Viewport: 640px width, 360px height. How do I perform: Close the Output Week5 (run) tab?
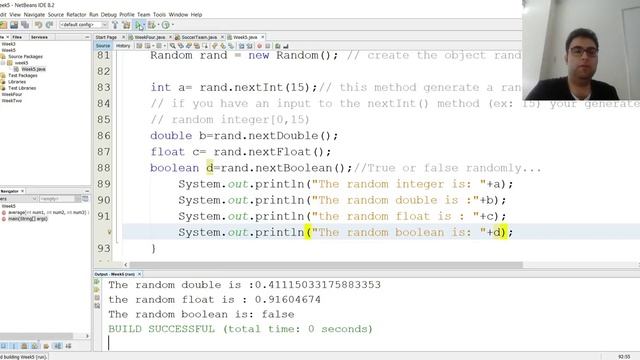139,274
